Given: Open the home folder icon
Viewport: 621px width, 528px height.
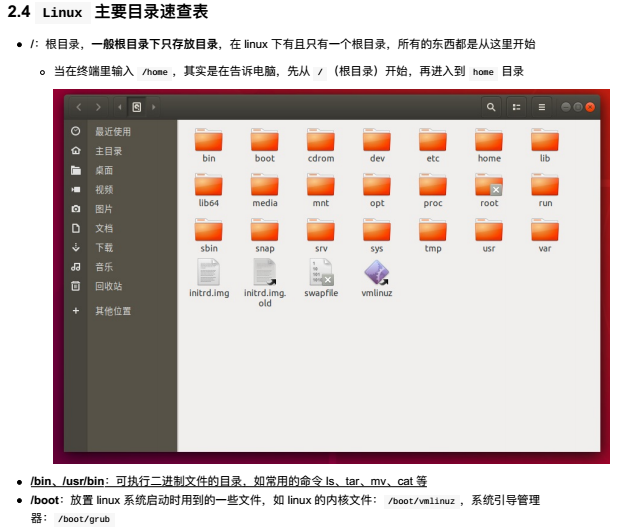Looking at the screenshot, I should coord(489,140).
